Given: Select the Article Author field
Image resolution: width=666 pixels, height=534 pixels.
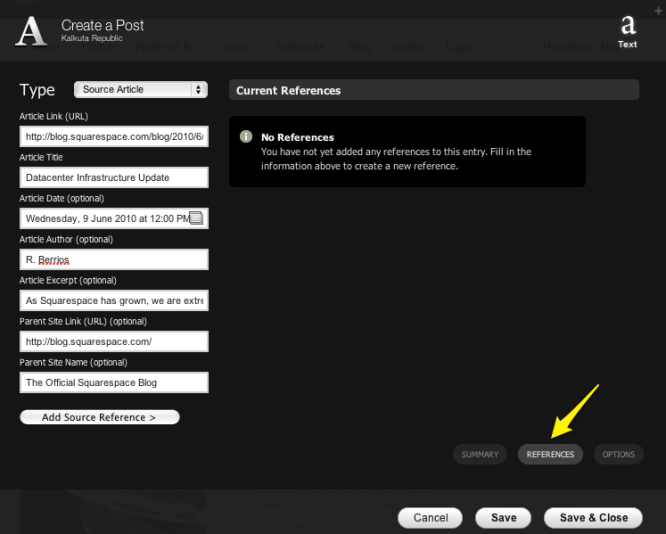Looking at the screenshot, I should (x=113, y=259).
